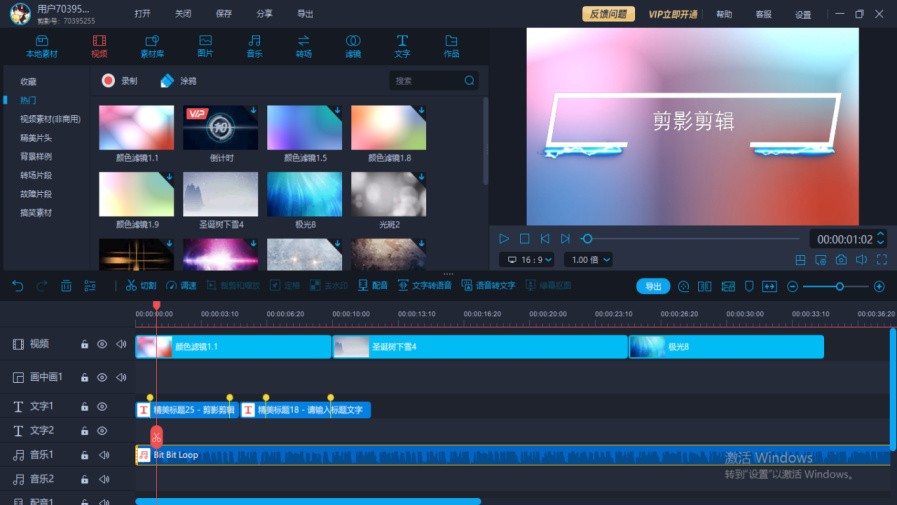Take a snapshot with the preview camera icon
The height and width of the screenshot is (505, 897).
pos(841,260)
